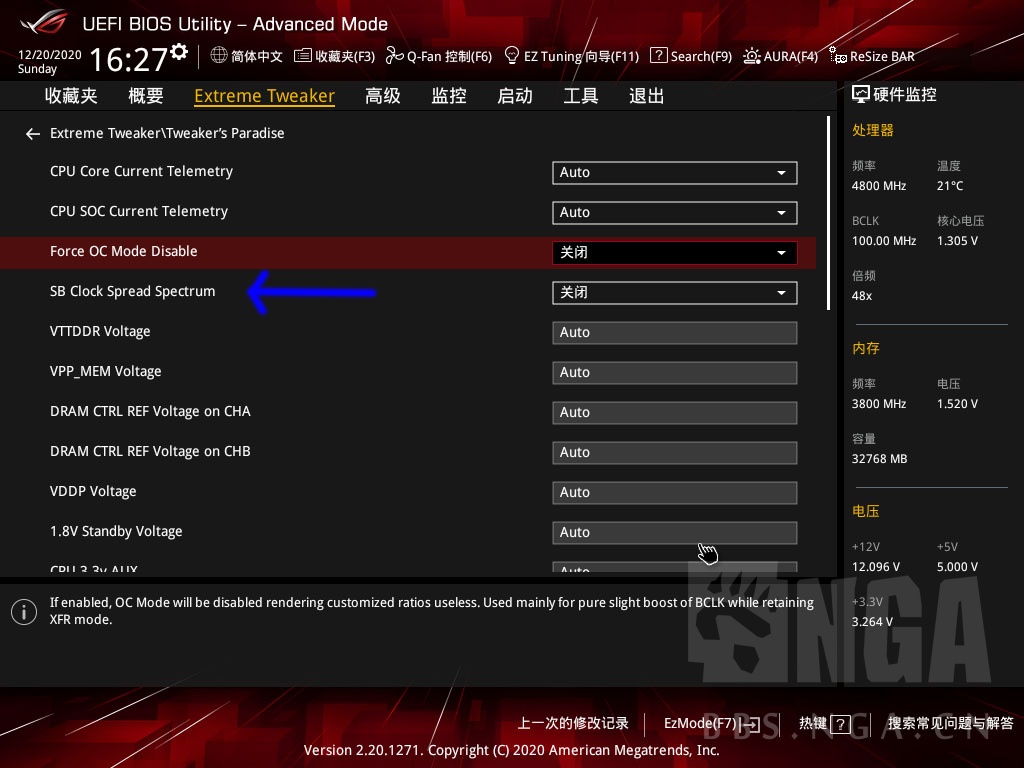Go to the 退出 tab
Viewport: 1024px width, 768px height.
647,96
